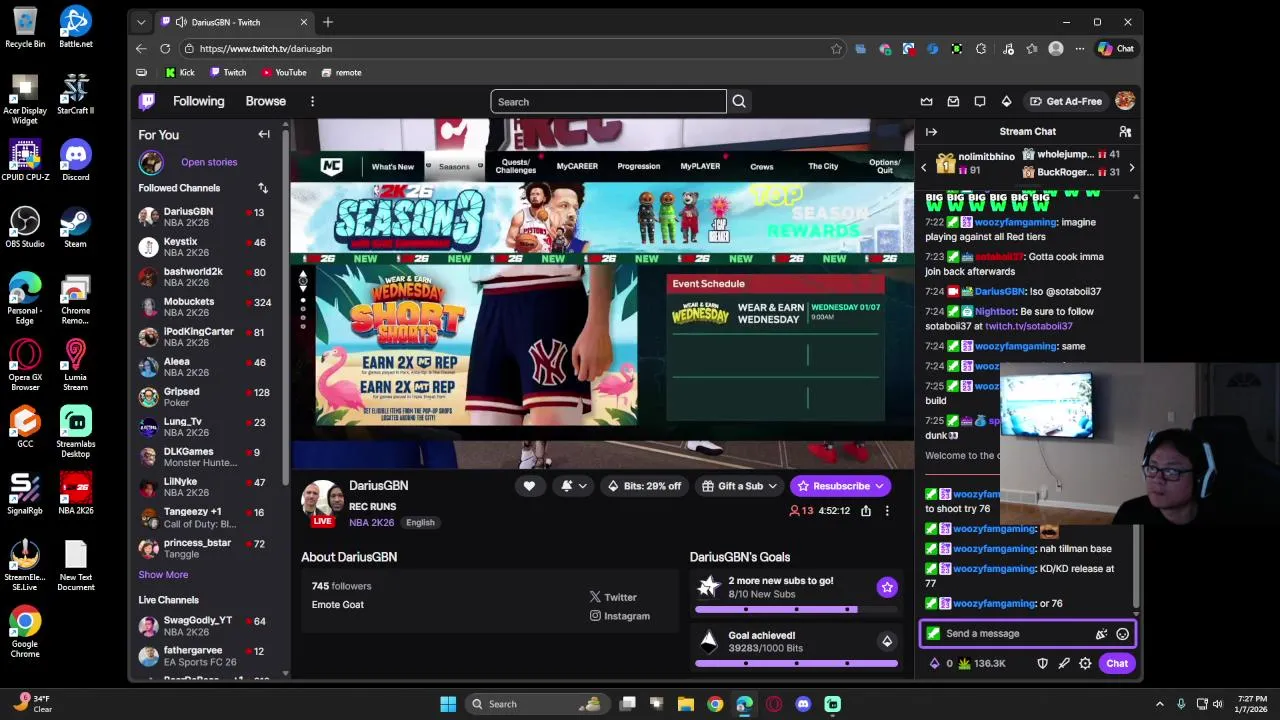Send message with the Chat button
Viewport: 1280px width, 720px height.
point(1117,663)
